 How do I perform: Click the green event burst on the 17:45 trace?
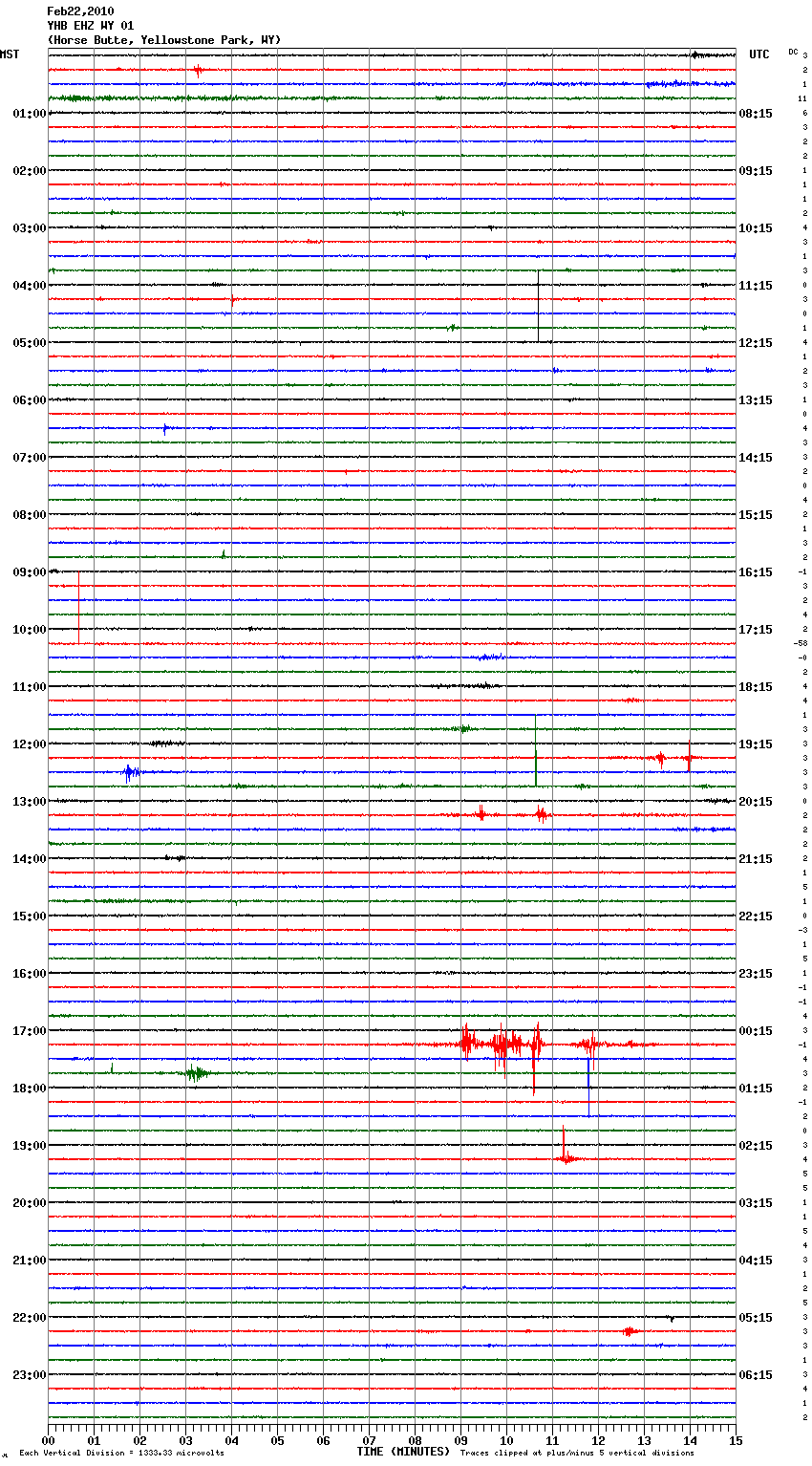tap(196, 1073)
